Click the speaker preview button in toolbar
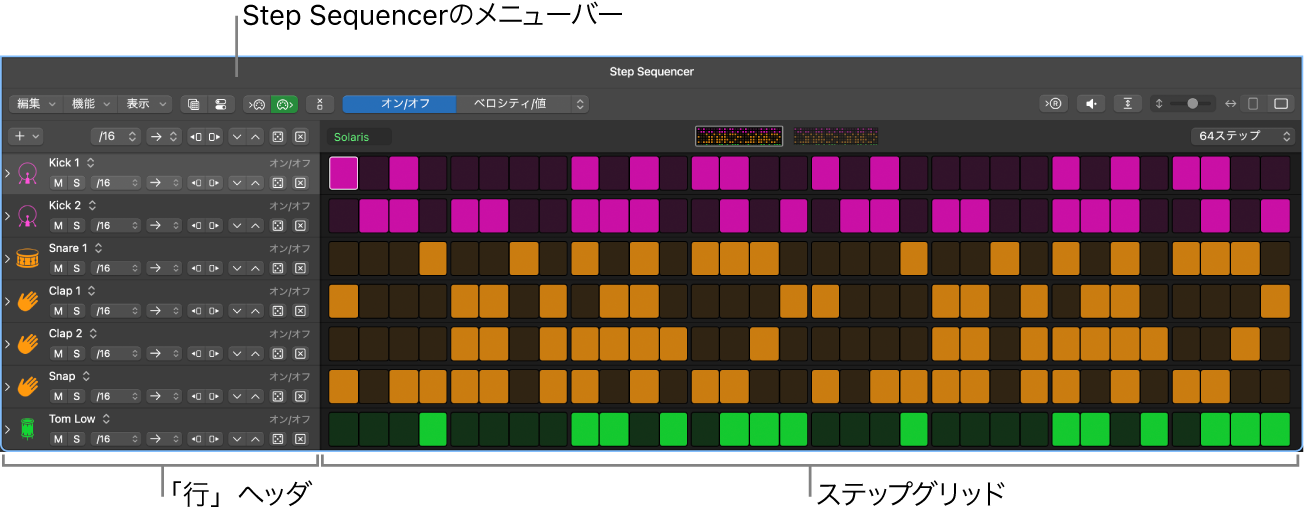 tap(1091, 104)
